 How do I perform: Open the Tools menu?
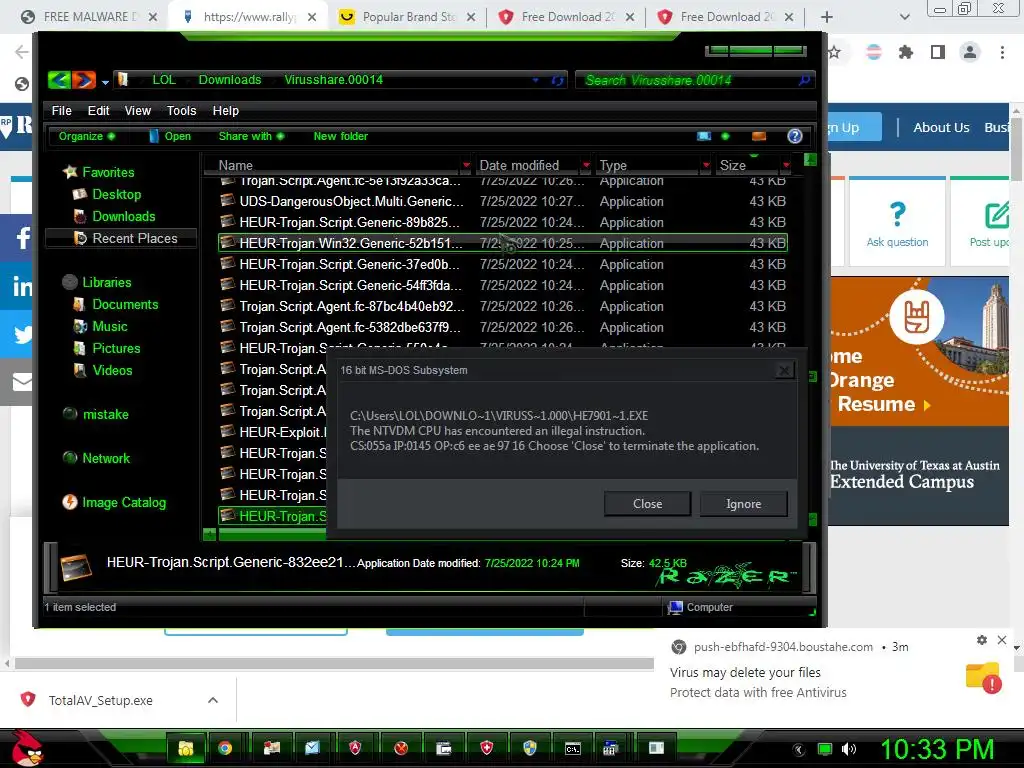click(182, 110)
